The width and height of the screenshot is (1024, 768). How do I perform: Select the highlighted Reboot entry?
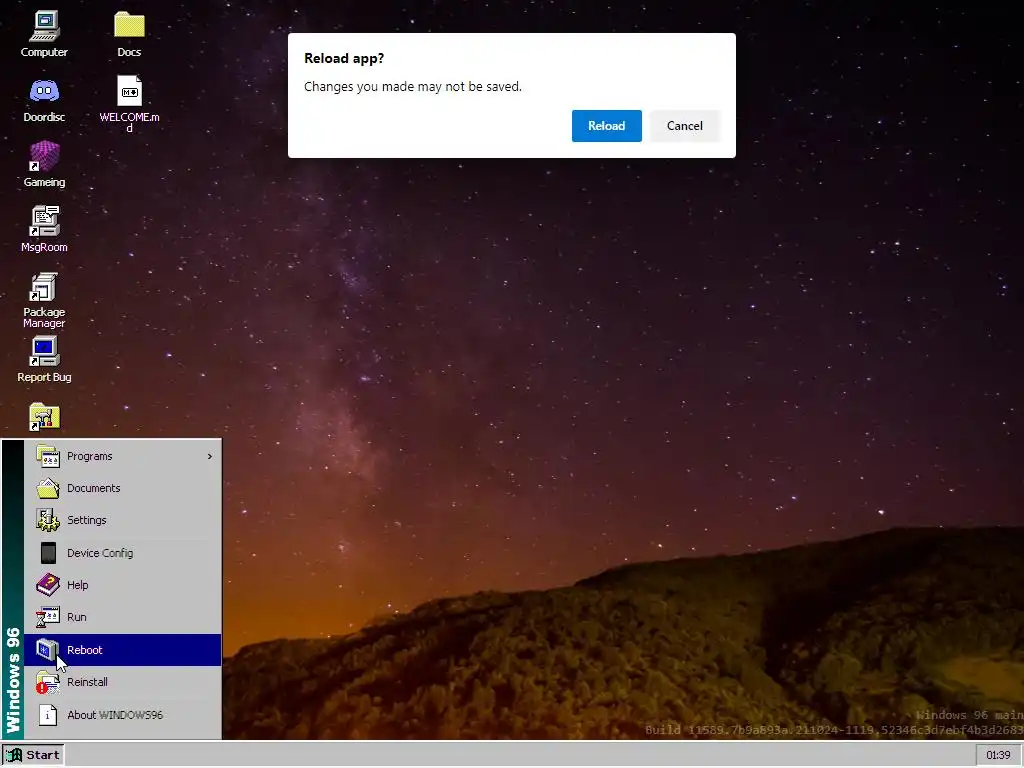point(123,650)
